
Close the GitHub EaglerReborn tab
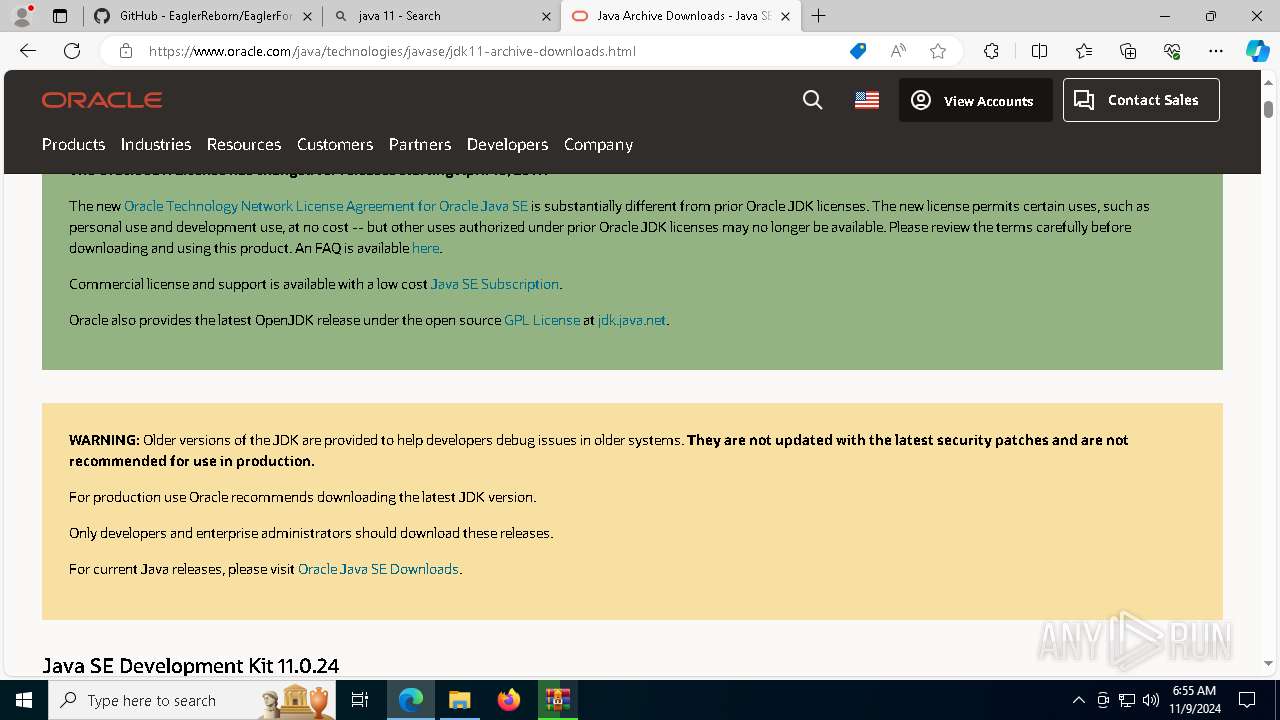click(x=307, y=16)
